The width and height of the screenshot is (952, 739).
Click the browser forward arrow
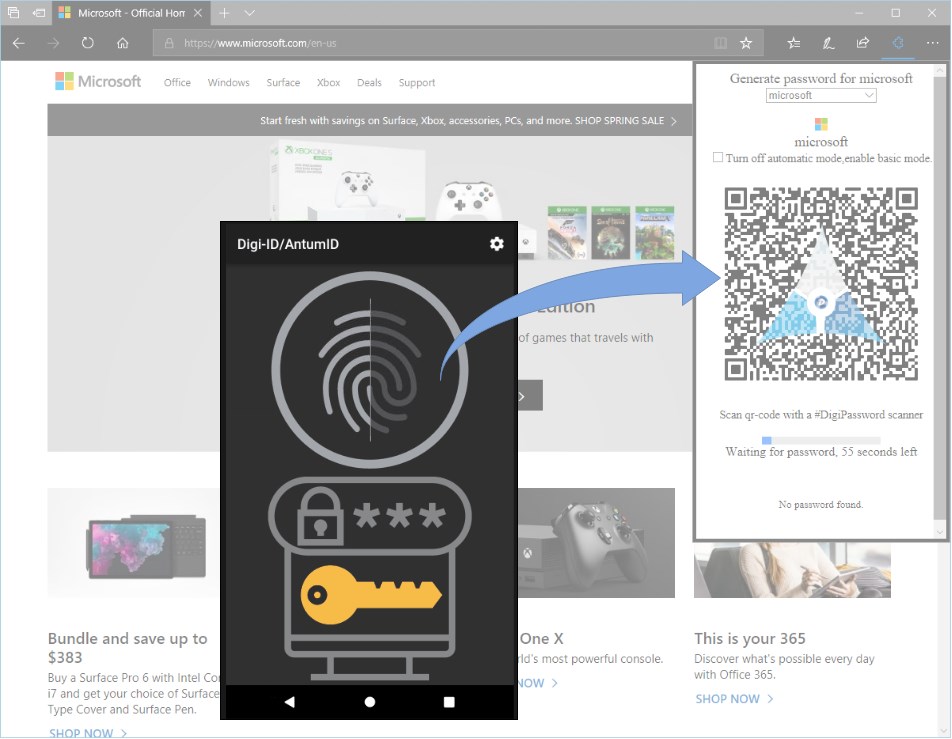[53, 43]
